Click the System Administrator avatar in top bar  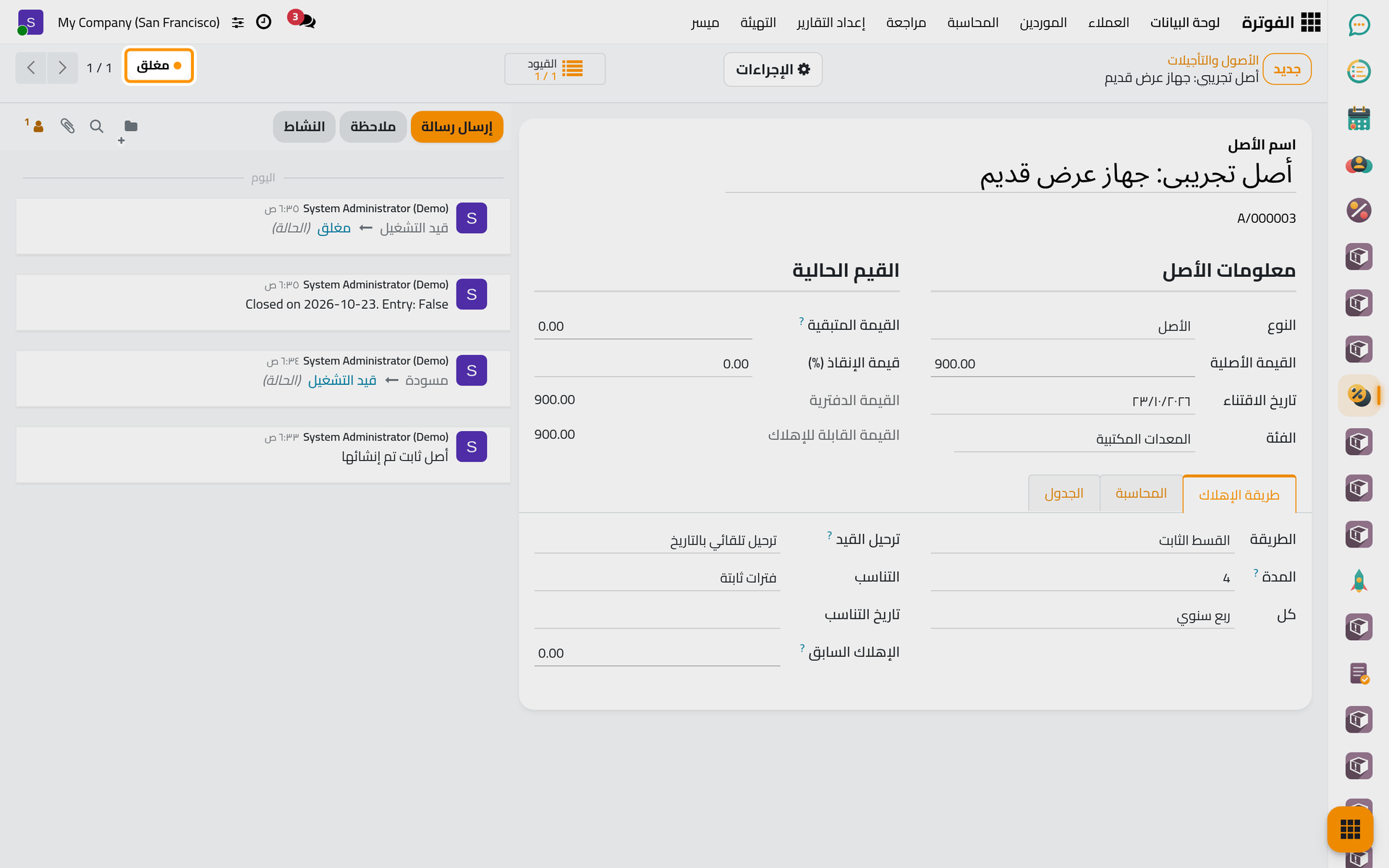point(30,22)
